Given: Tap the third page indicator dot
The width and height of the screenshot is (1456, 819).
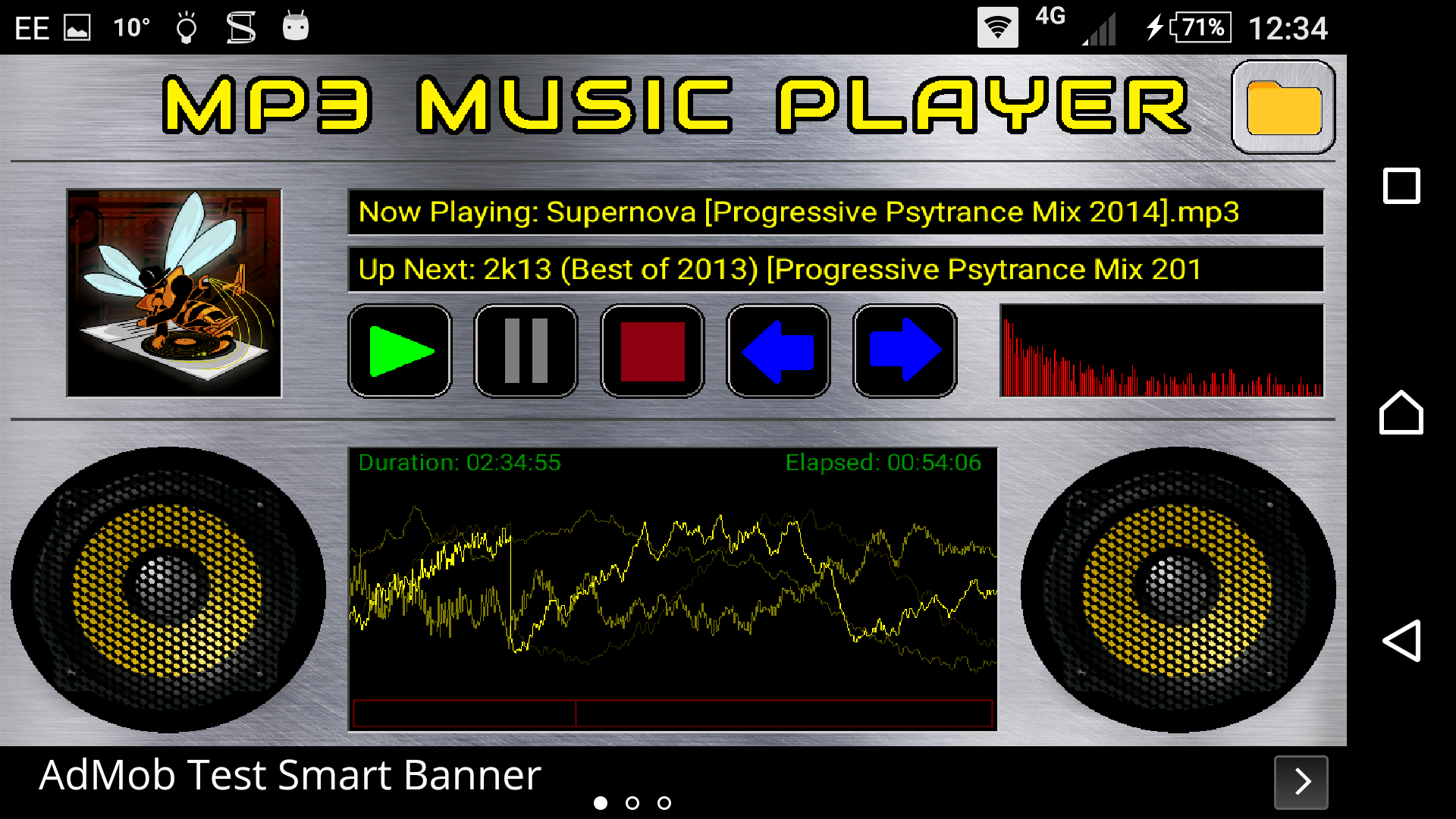Looking at the screenshot, I should pyautogui.click(x=665, y=802).
